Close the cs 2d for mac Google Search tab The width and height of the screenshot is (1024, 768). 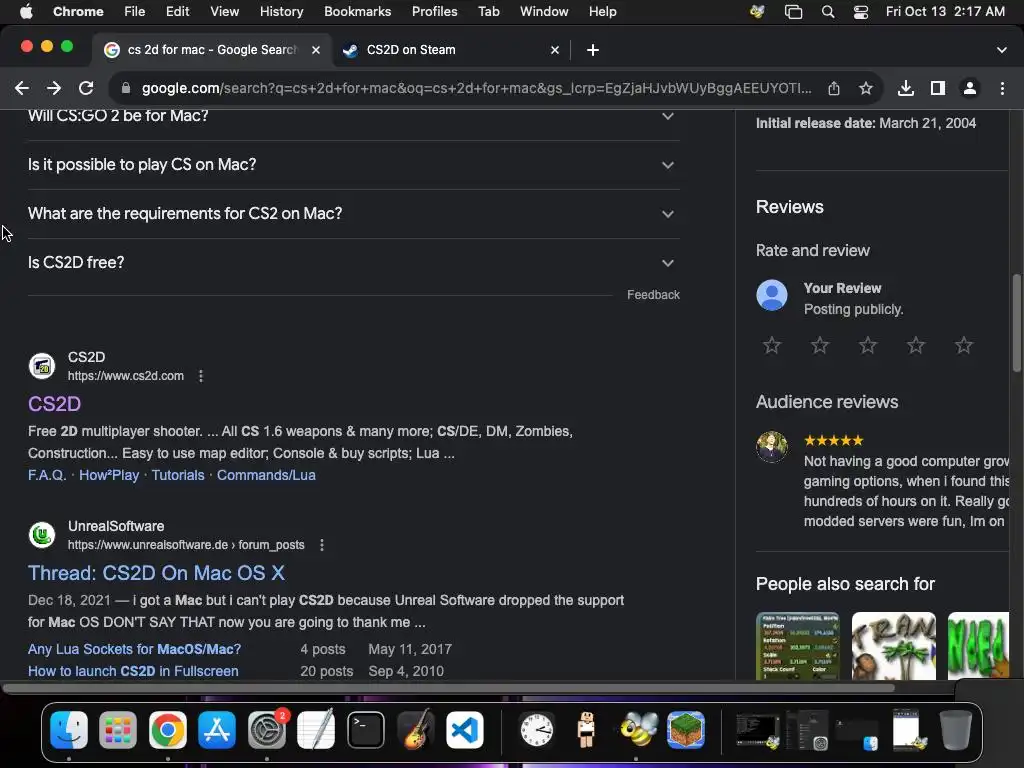pos(316,50)
